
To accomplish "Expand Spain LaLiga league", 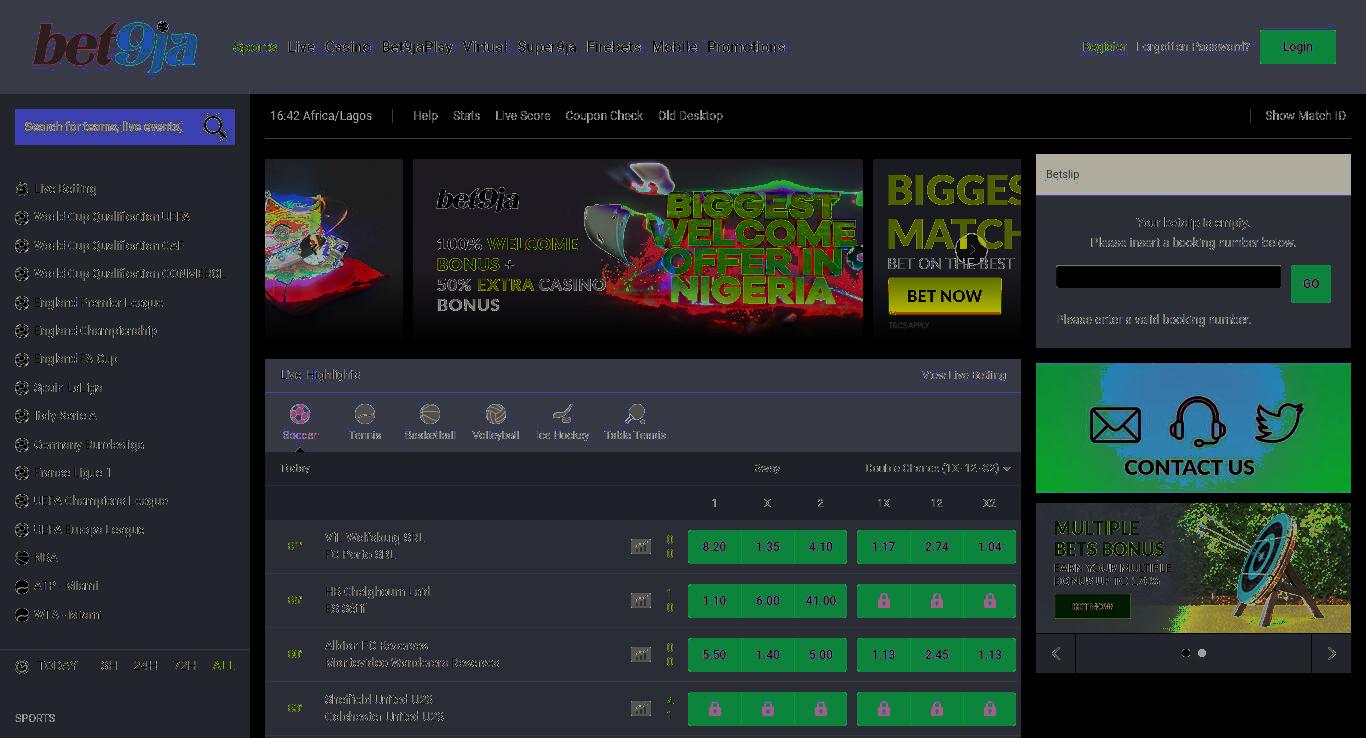I will tap(68, 387).
